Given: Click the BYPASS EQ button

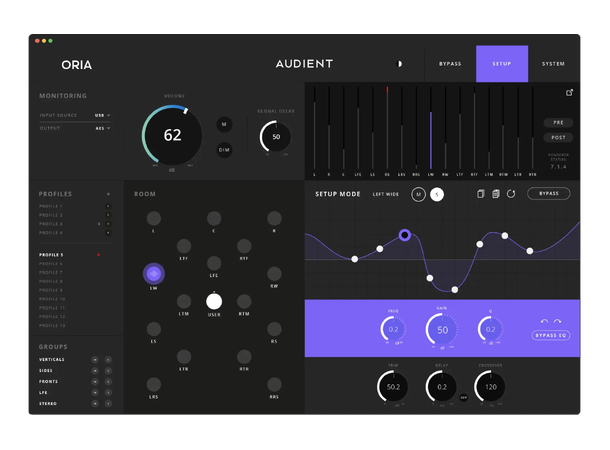Looking at the screenshot, I should [551, 335].
